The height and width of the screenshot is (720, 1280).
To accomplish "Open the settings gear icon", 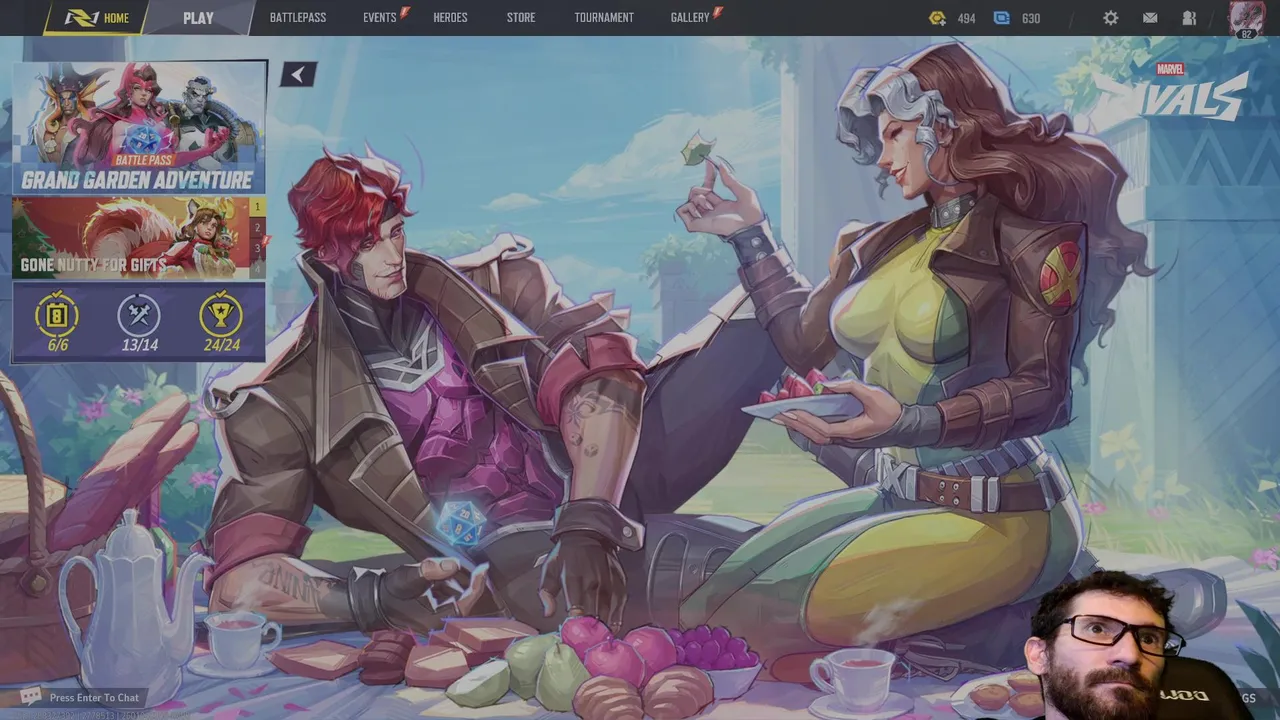I will point(1111,18).
